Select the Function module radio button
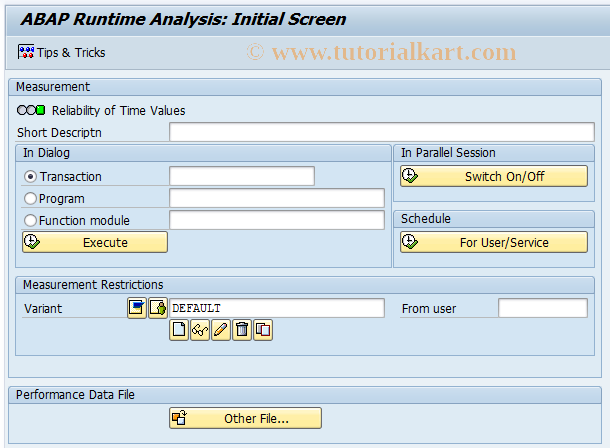610x448 pixels. pos(30,220)
